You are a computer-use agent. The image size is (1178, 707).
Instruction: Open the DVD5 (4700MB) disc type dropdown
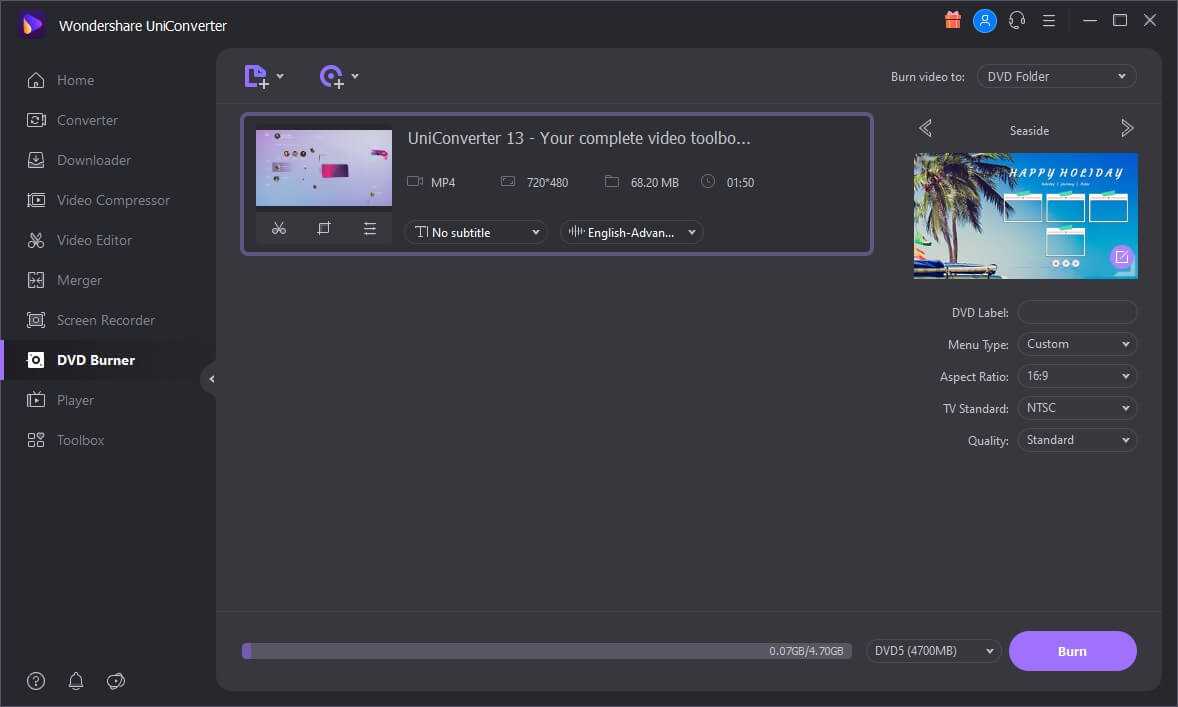coord(934,651)
